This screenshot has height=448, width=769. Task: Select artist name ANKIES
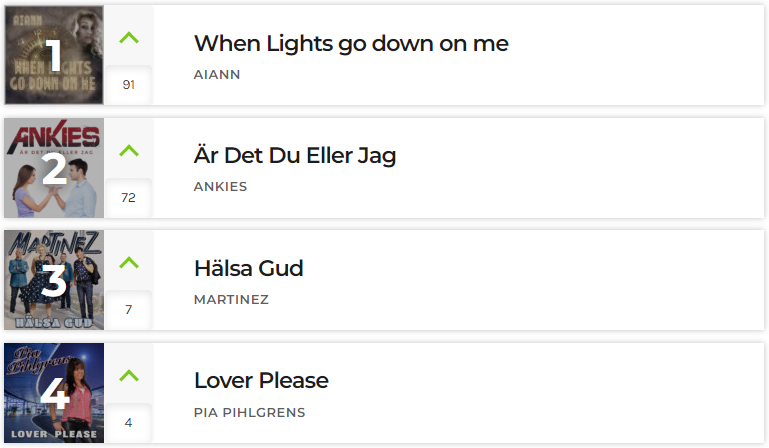[x=220, y=186]
